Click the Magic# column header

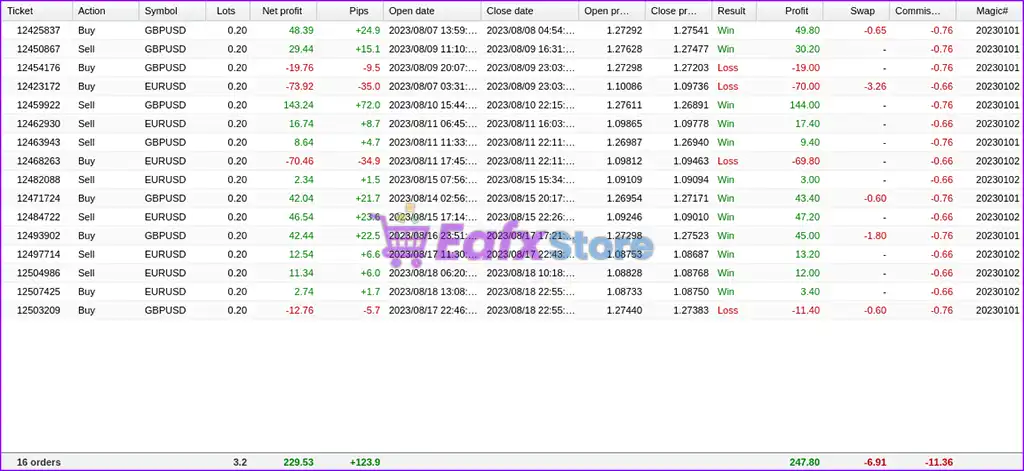click(989, 11)
